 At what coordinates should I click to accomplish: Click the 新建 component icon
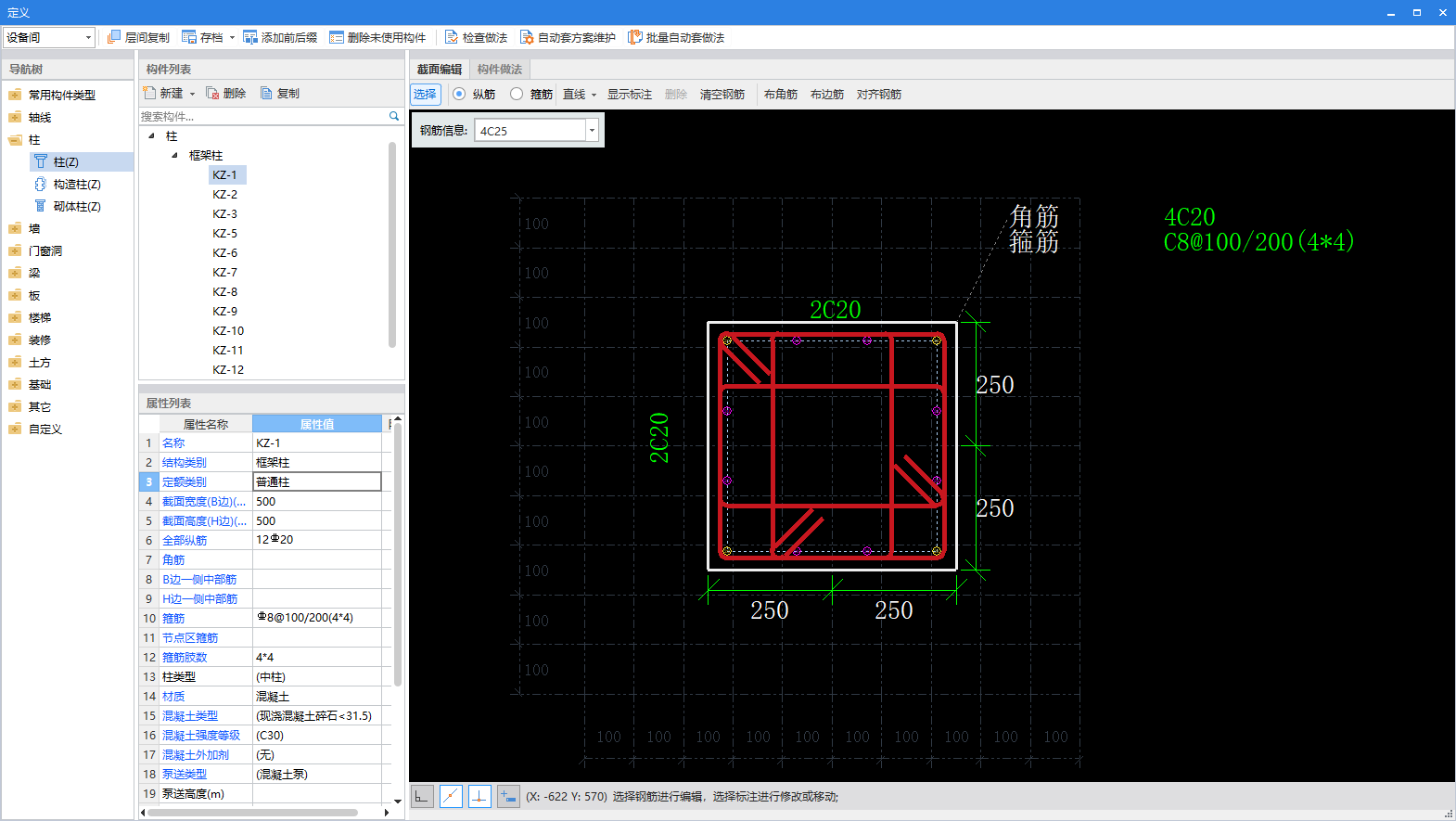point(149,93)
